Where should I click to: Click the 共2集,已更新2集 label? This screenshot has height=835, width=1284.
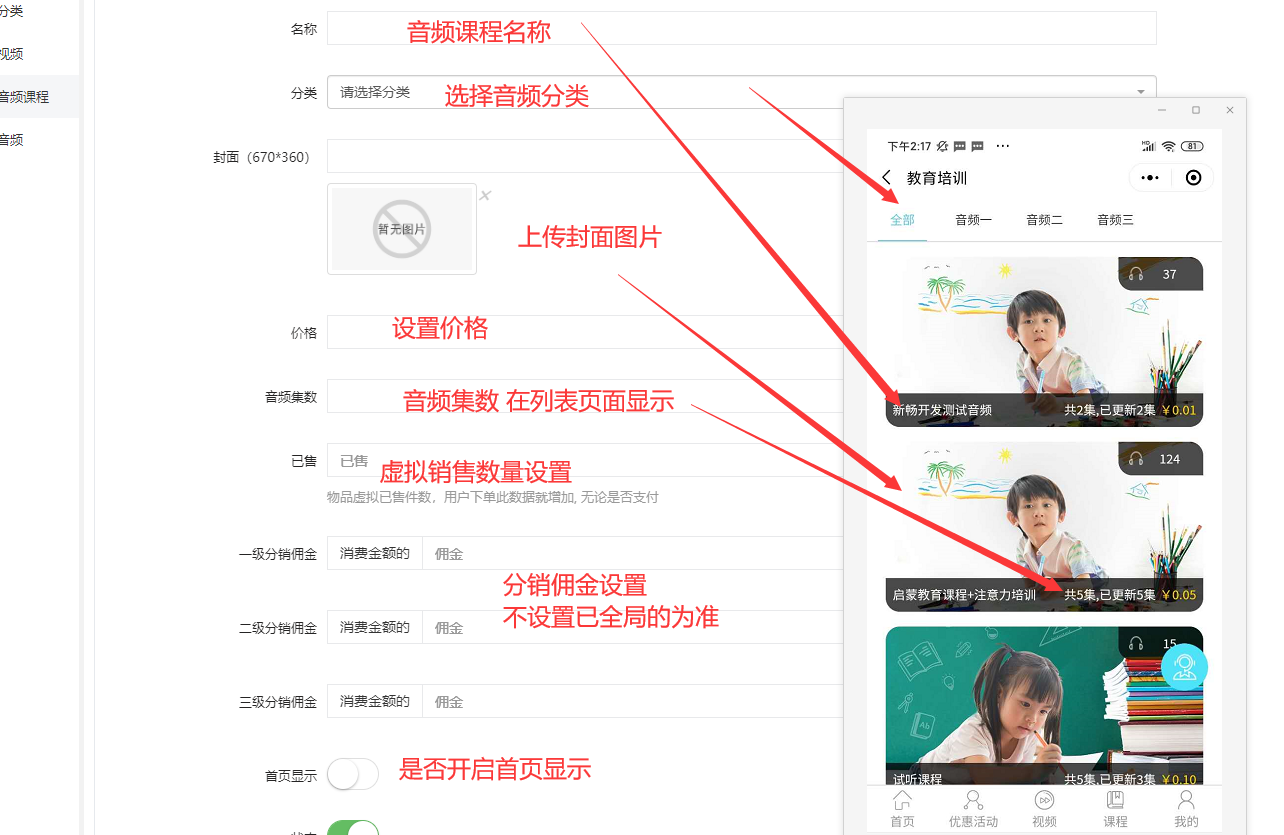[1109, 410]
